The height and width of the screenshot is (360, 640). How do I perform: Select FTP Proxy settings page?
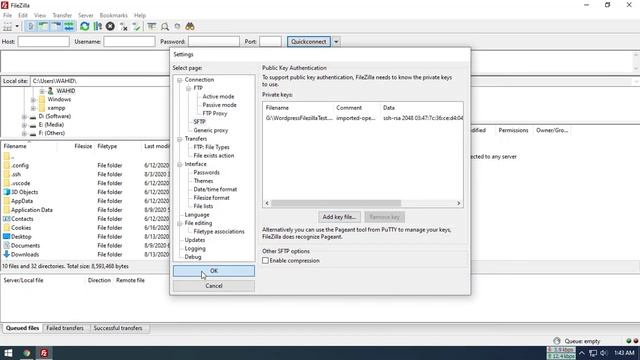click(215, 113)
